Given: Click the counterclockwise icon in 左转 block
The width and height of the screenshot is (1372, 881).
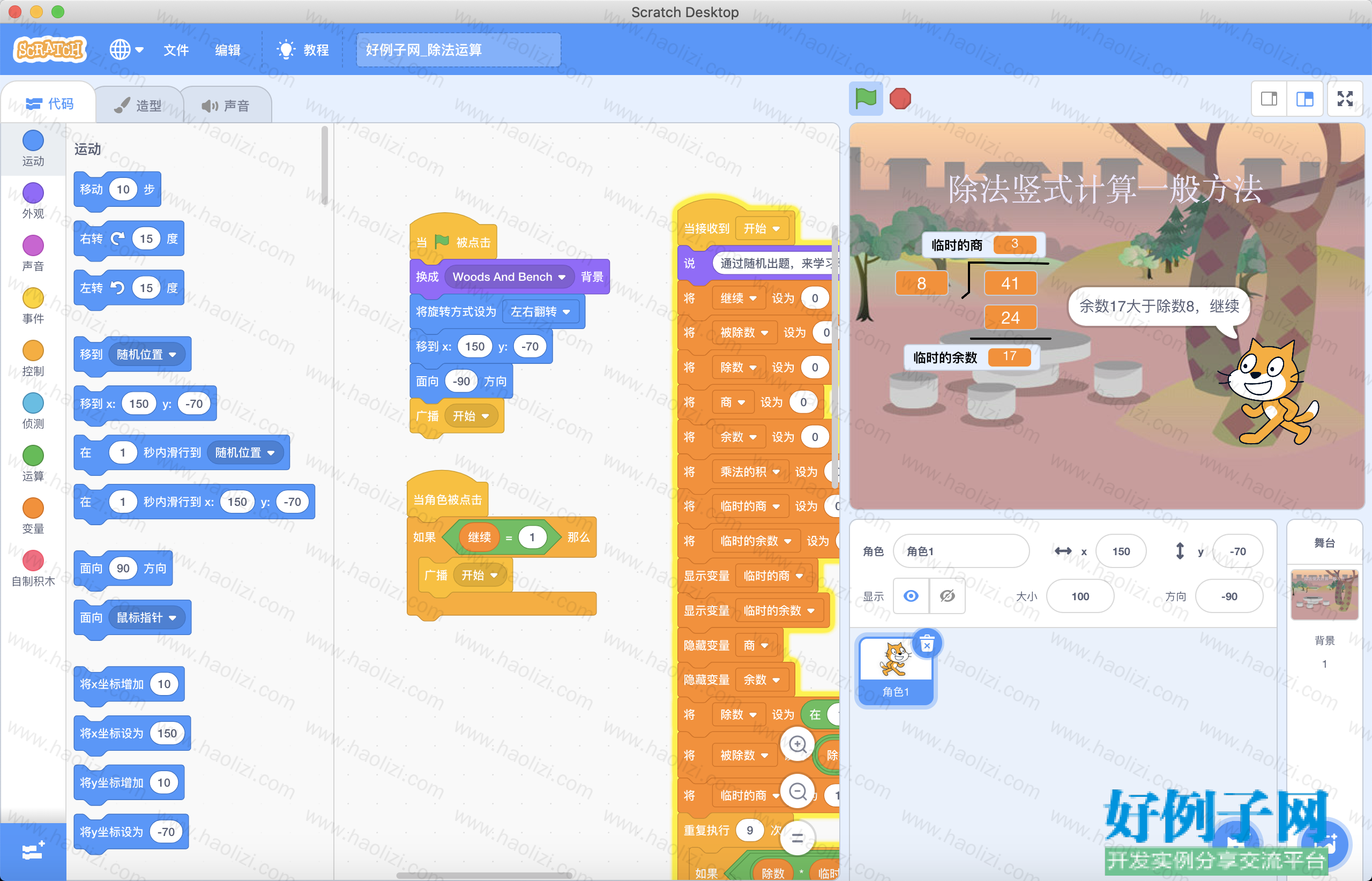Looking at the screenshot, I should click(x=117, y=288).
